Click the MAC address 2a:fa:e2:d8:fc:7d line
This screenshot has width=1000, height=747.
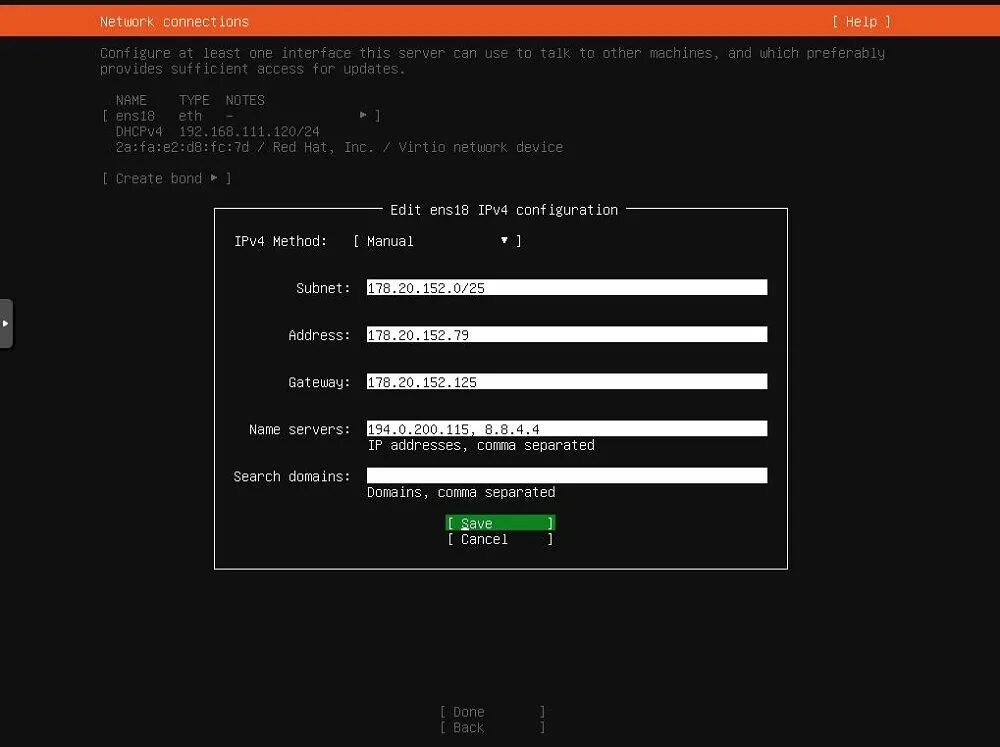[x=339, y=147]
